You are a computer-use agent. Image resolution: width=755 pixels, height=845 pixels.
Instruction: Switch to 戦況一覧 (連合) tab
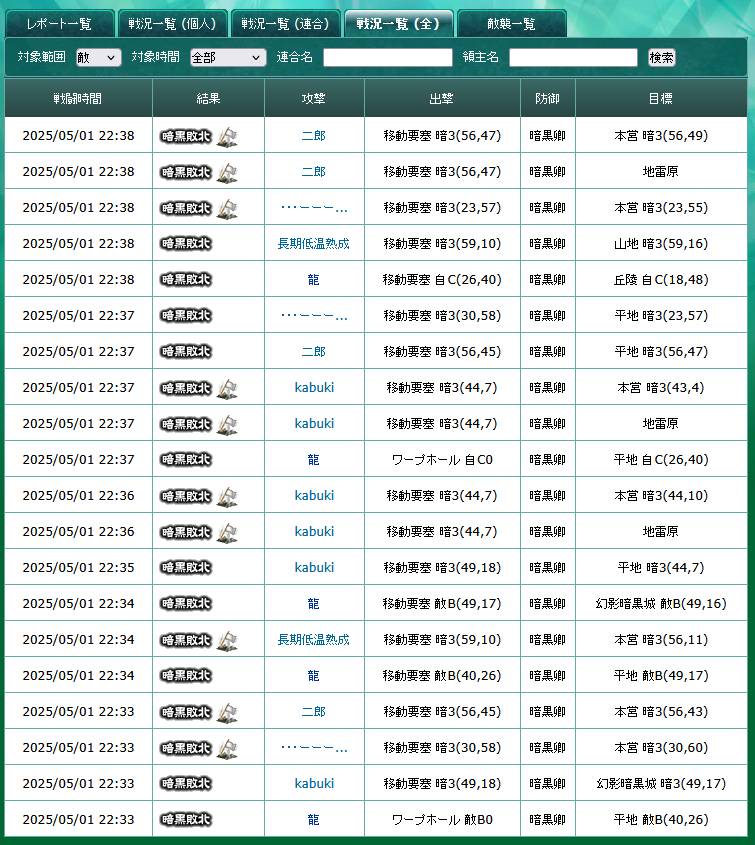coord(286,24)
